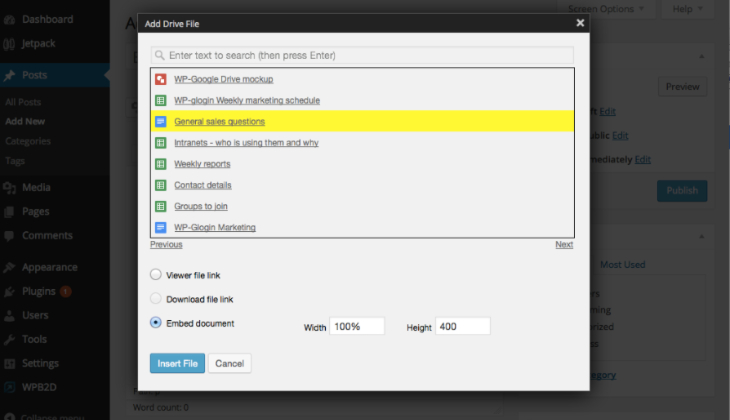The width and height of the screenshot is (730, 420).
Task: Click the Settings icon in sidebar
Action: (9, 364)
